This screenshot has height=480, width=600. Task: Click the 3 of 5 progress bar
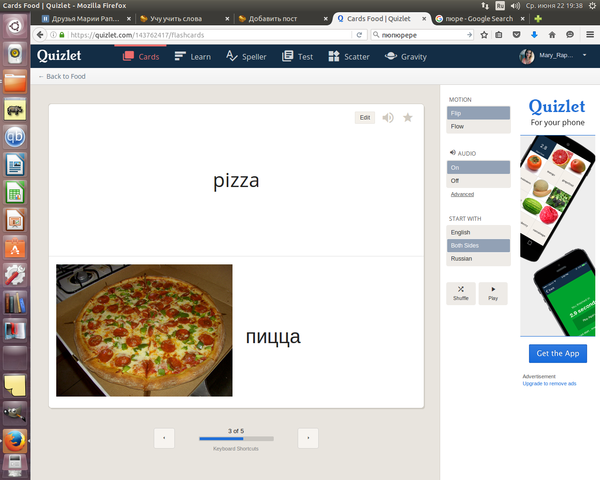coord(236,439)
